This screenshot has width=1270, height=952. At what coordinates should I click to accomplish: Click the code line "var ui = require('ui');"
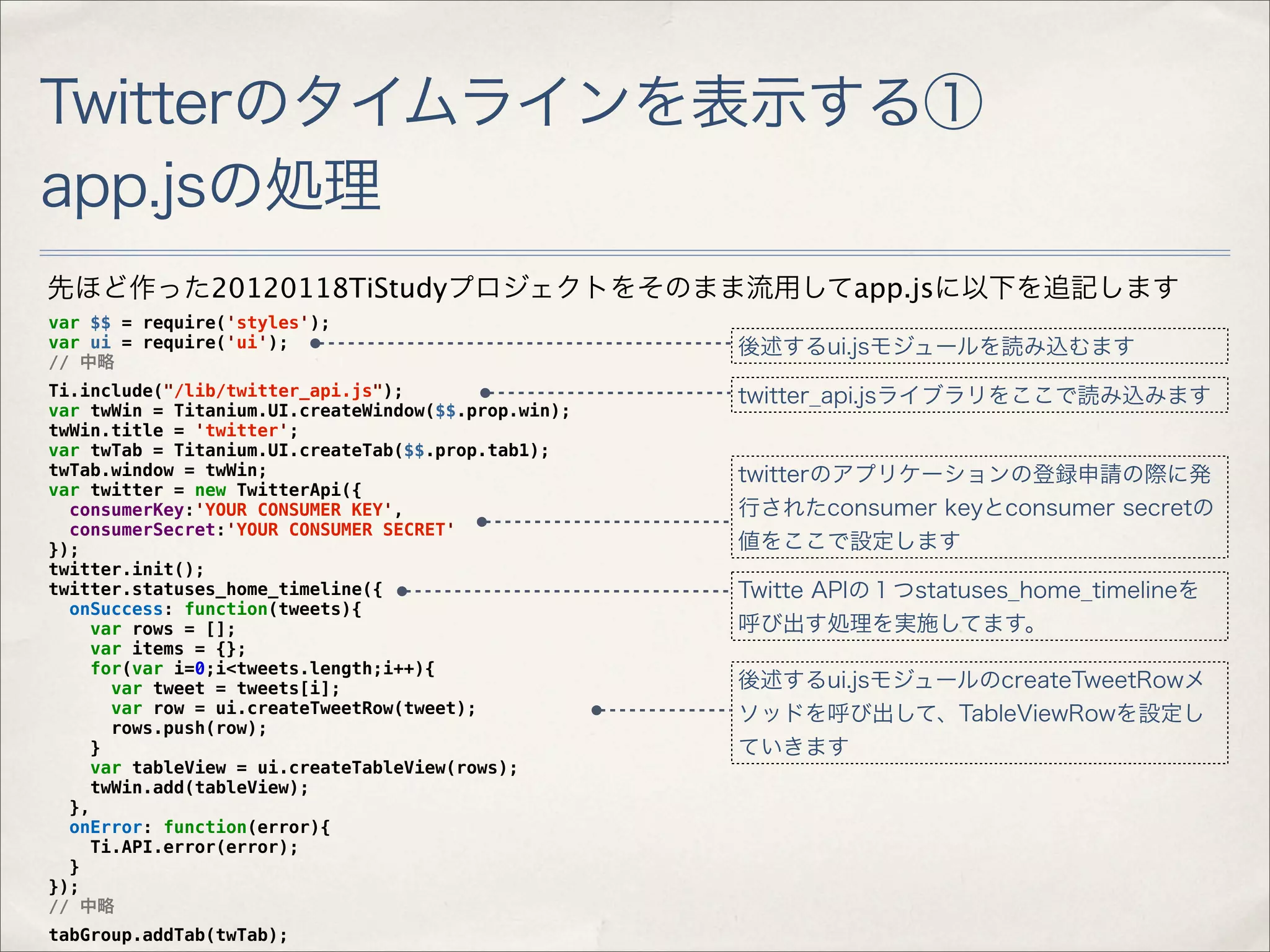pyautogui.click(x=168, y=343)
